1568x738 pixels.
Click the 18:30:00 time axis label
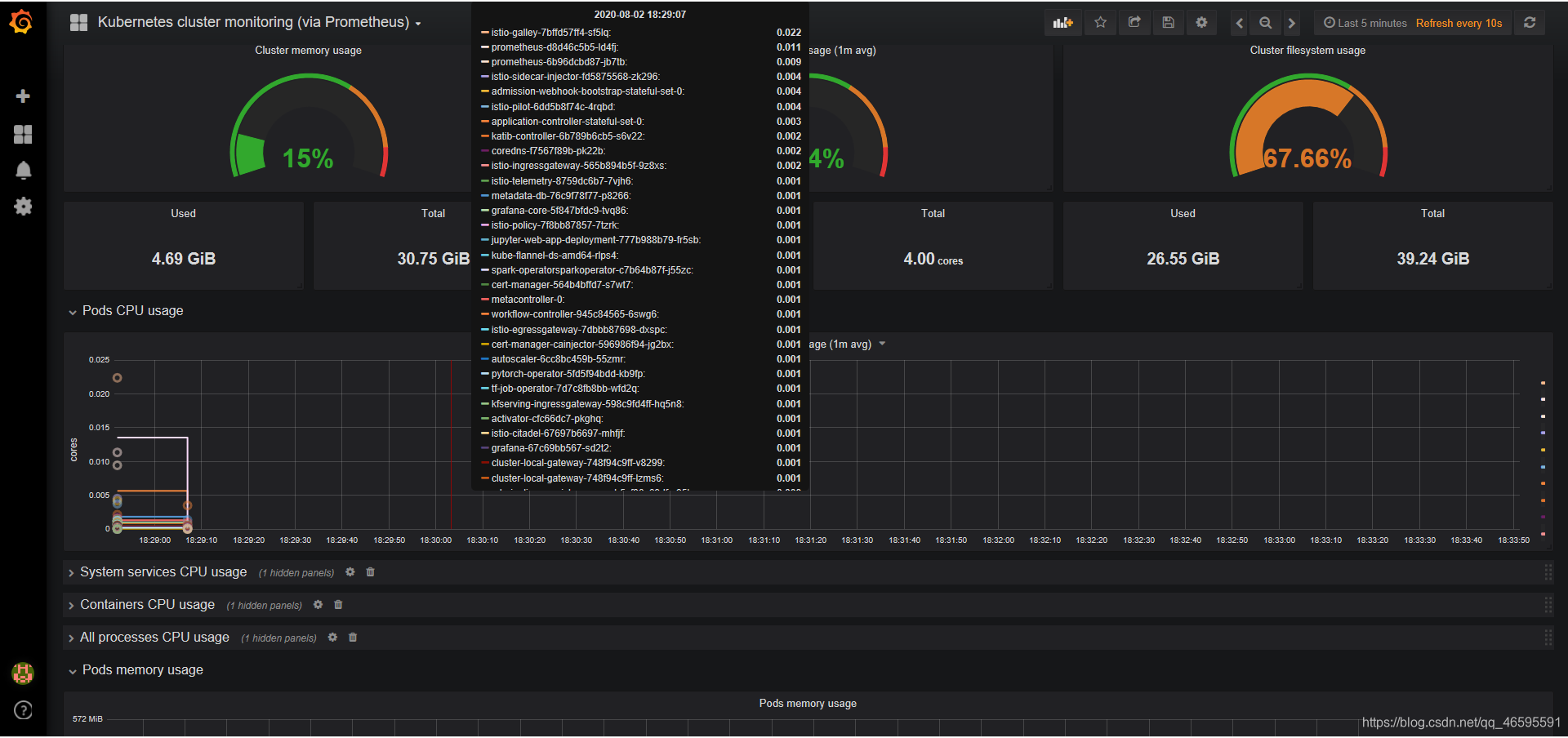point(435,540)
